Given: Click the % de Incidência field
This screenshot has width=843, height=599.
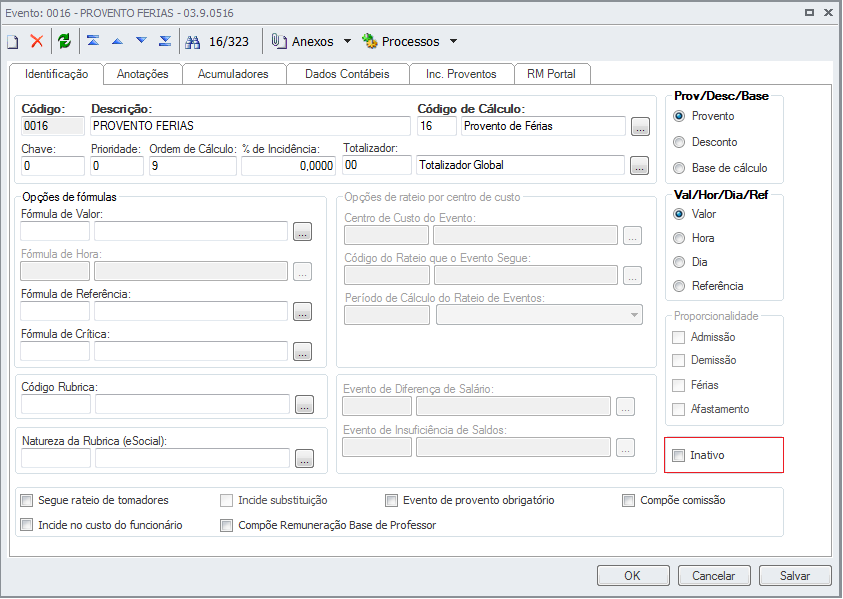Looking at the screenshot, I should [x=288, y=166].
